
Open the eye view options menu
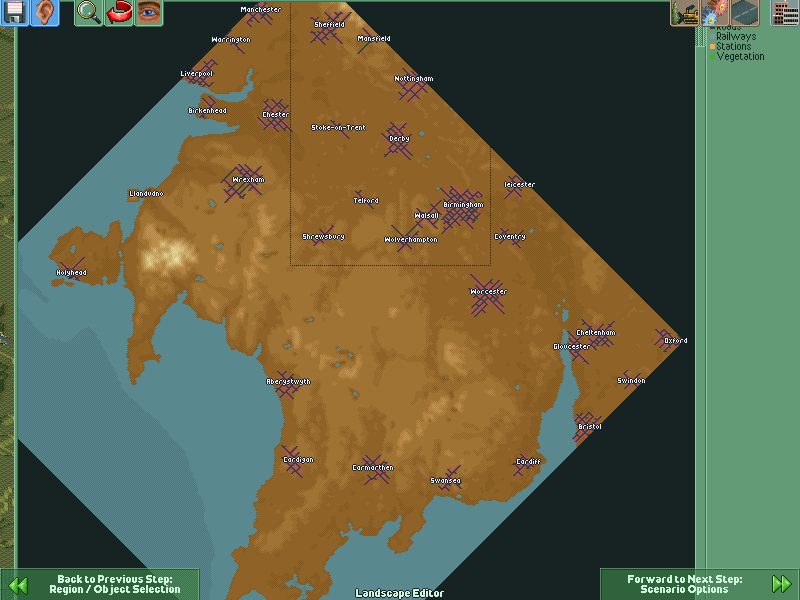pos(149,12)
